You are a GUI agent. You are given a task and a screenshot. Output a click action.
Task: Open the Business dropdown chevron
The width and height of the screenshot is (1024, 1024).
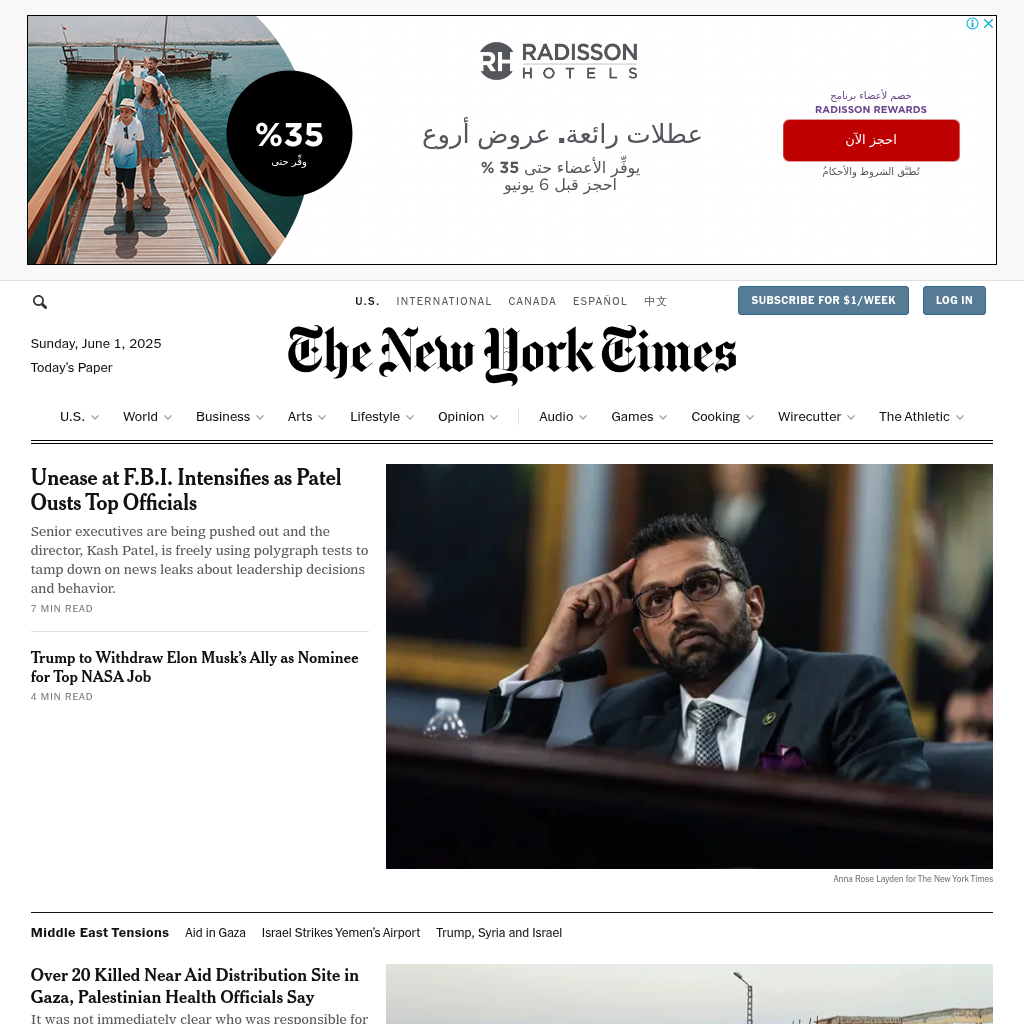coord(260,417)
